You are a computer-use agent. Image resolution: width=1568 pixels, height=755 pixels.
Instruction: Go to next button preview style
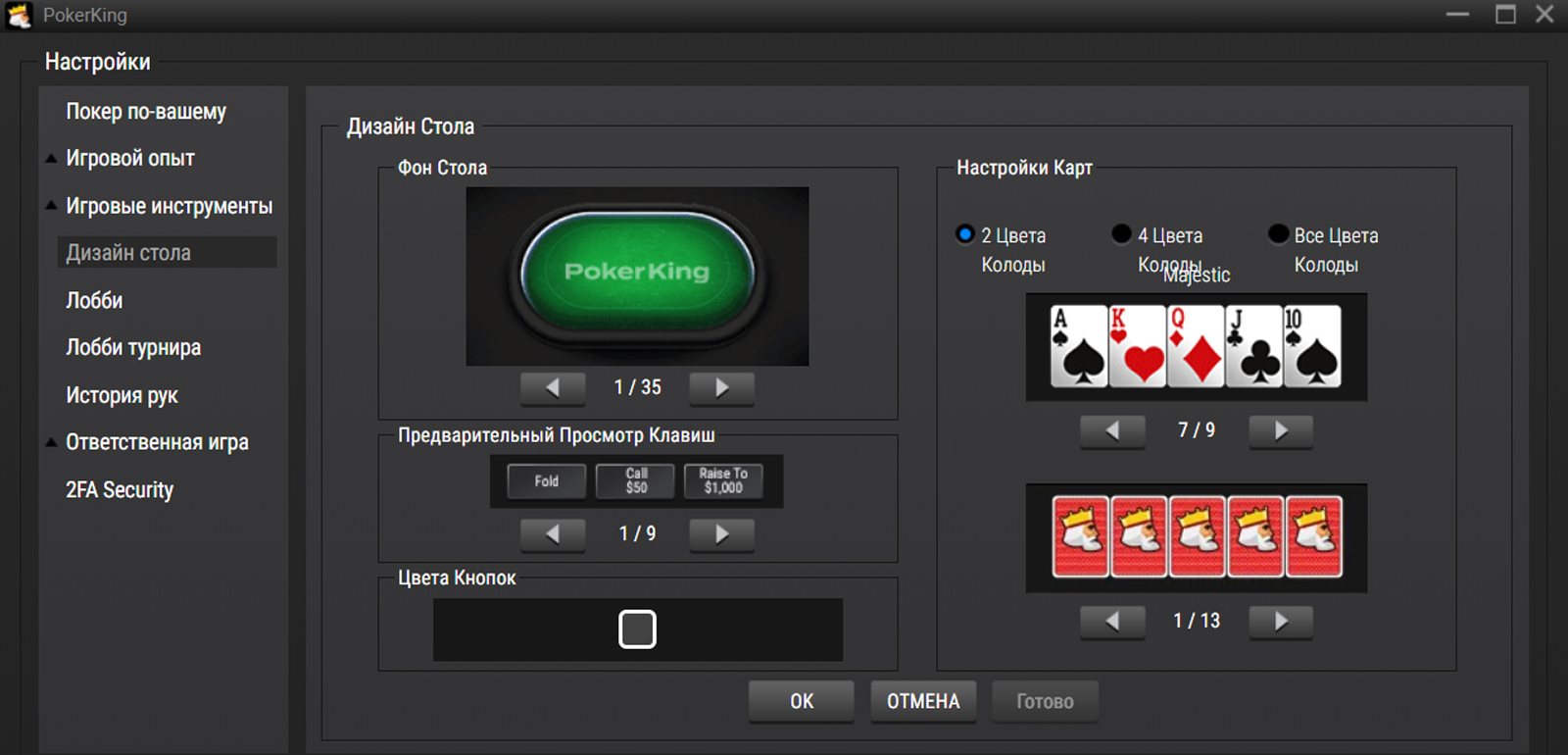(x=721, y=534)
